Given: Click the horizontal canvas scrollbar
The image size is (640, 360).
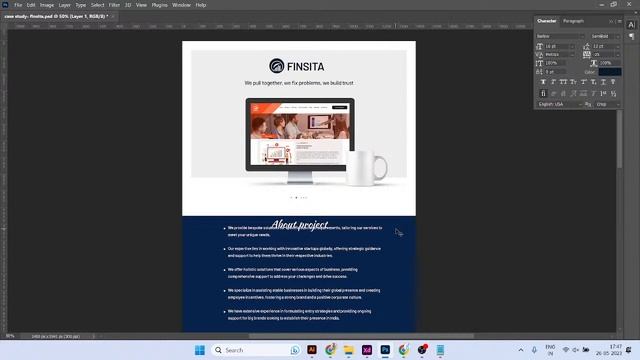Looking at the screenshot, I should coord(361,336).
